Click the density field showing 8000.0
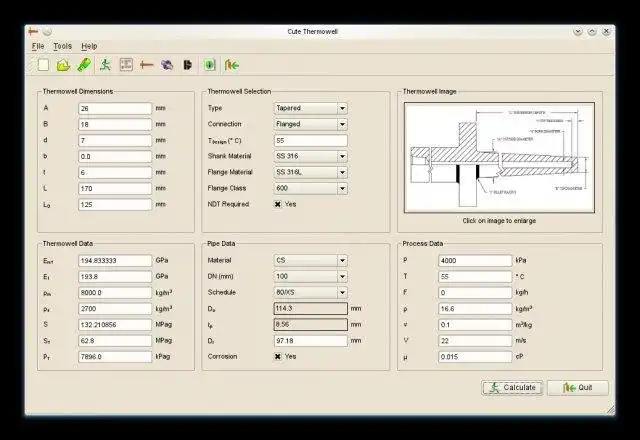Viewport: 640px width, 440px height. [115, 293]
